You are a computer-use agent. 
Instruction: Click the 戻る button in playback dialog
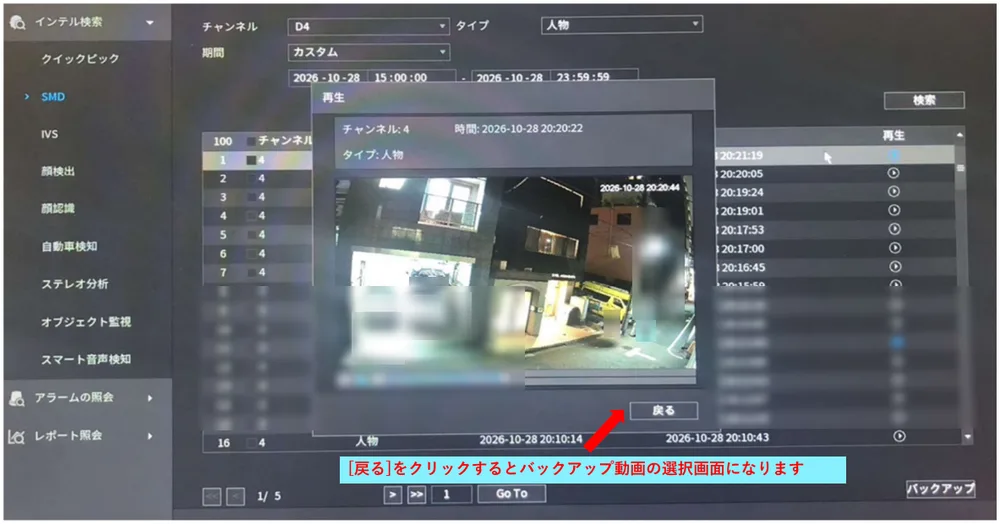tap(663, 411)
